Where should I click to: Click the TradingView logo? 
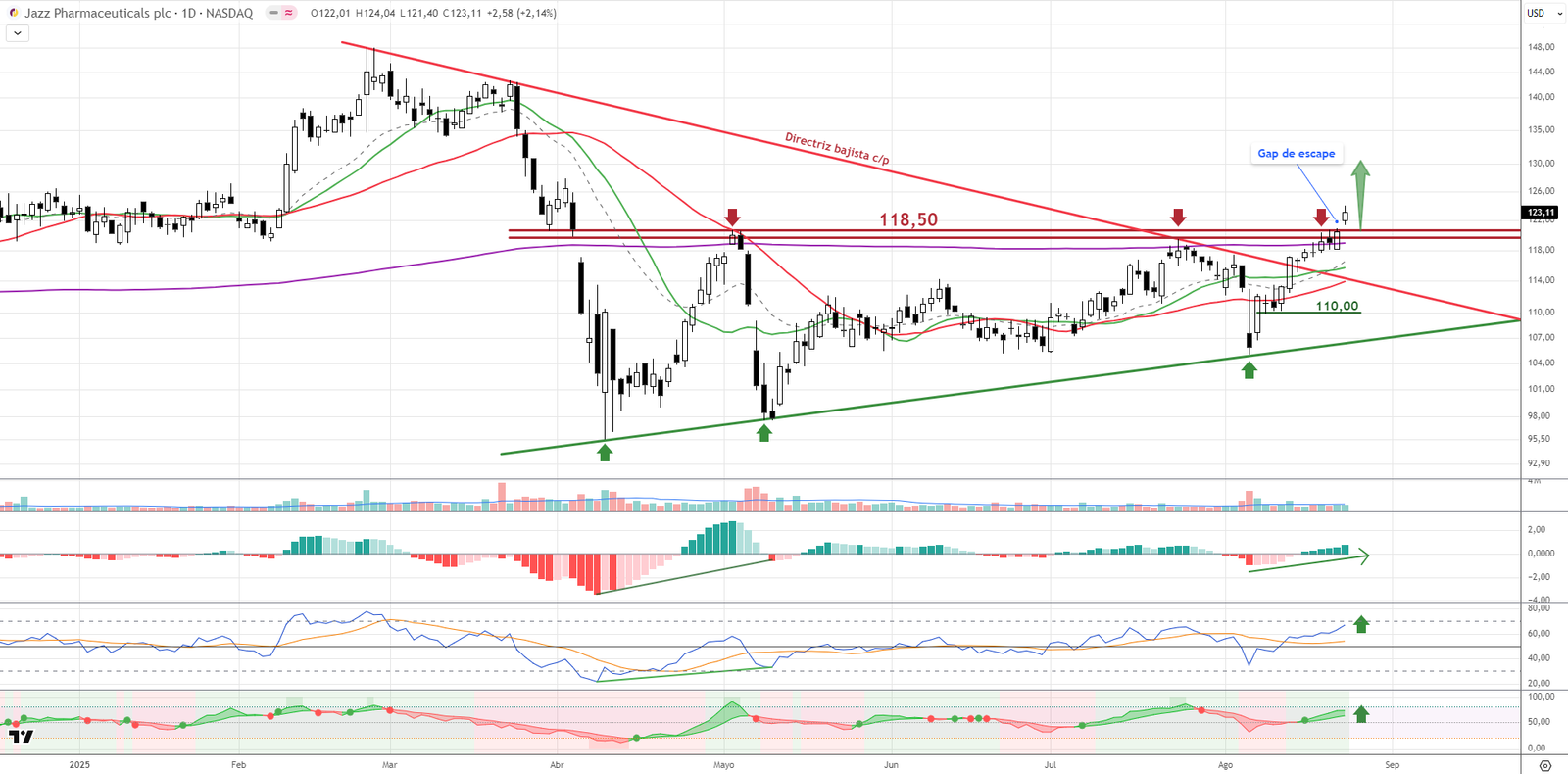pos(21,736)
